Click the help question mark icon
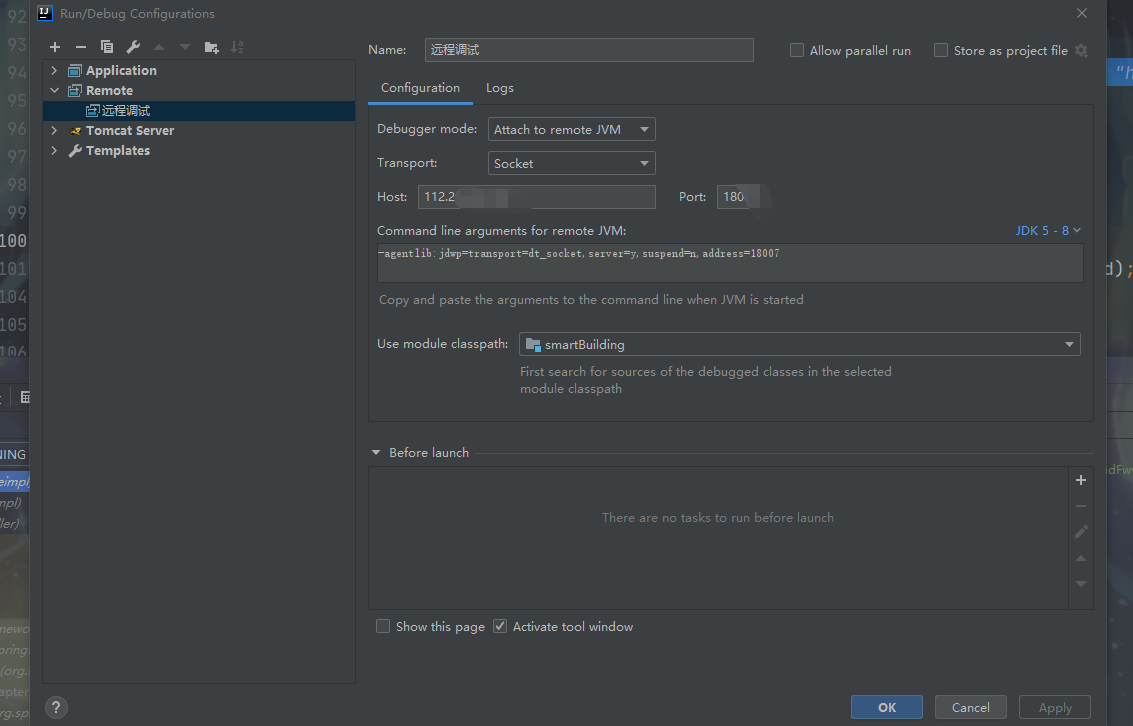 57,707
